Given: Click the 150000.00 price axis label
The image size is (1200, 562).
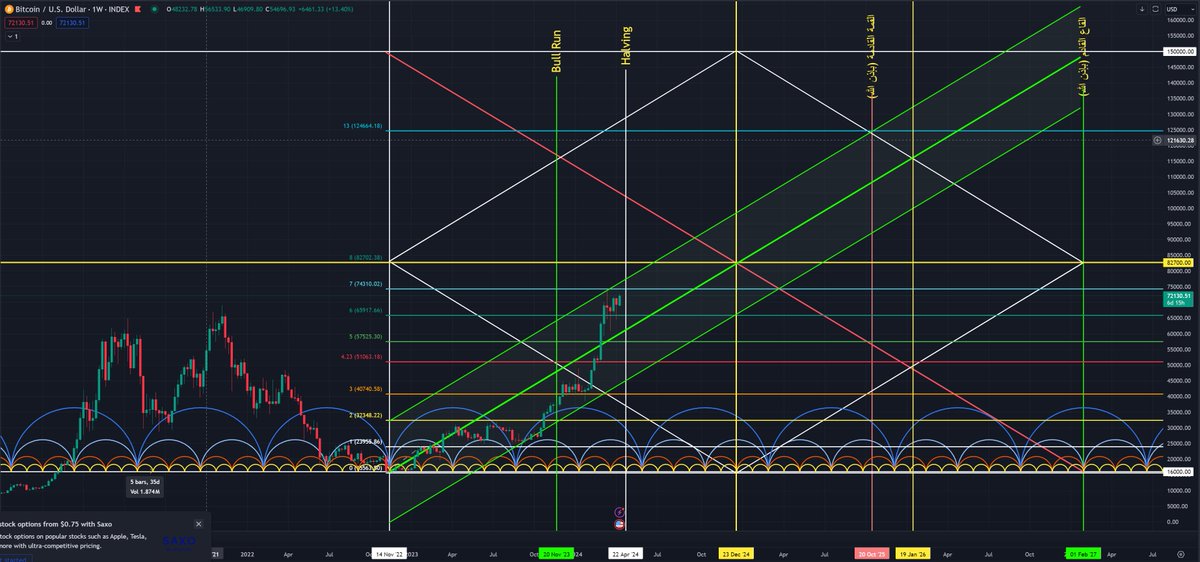Looking at the screenshot, I should [x=1179, y=51].
